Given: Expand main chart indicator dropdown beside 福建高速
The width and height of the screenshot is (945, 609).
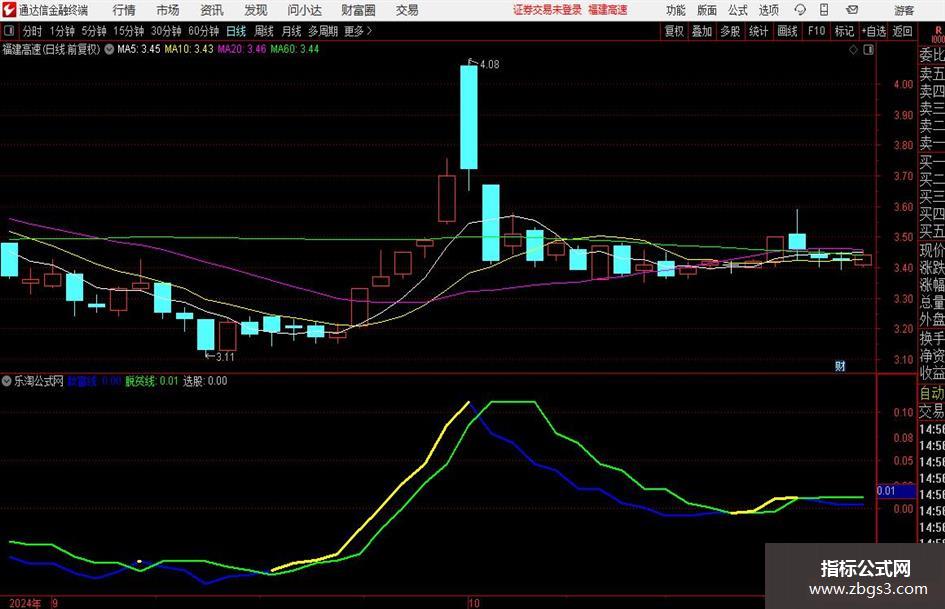Looking at the screenshot, I should [109, 49].
